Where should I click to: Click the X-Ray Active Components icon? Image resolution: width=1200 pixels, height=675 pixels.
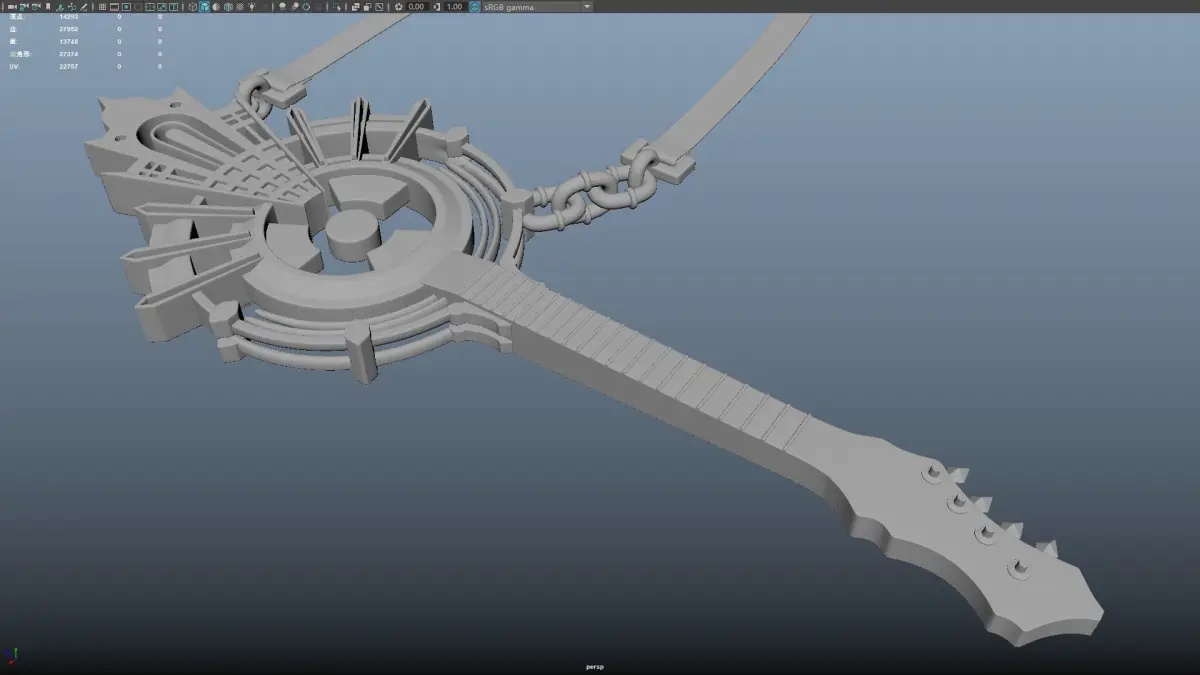click(x=366, y=6)
